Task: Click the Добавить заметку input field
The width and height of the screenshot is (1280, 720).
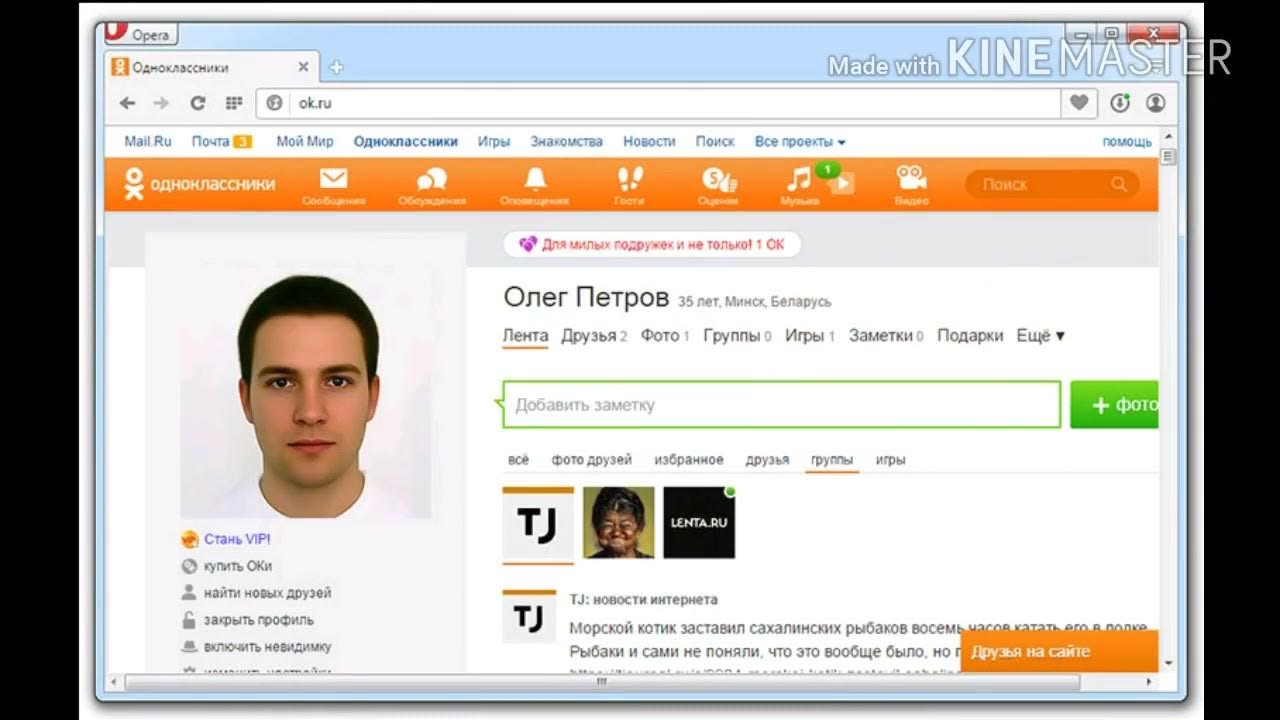Action: pos(781,405)
